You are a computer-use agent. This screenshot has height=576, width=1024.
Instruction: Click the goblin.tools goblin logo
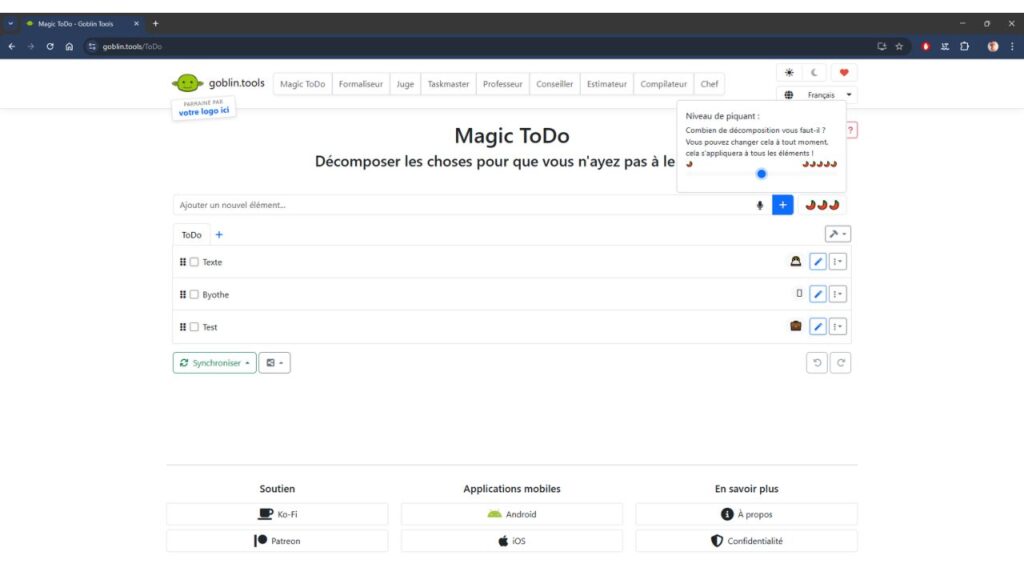tap(187, 83)
